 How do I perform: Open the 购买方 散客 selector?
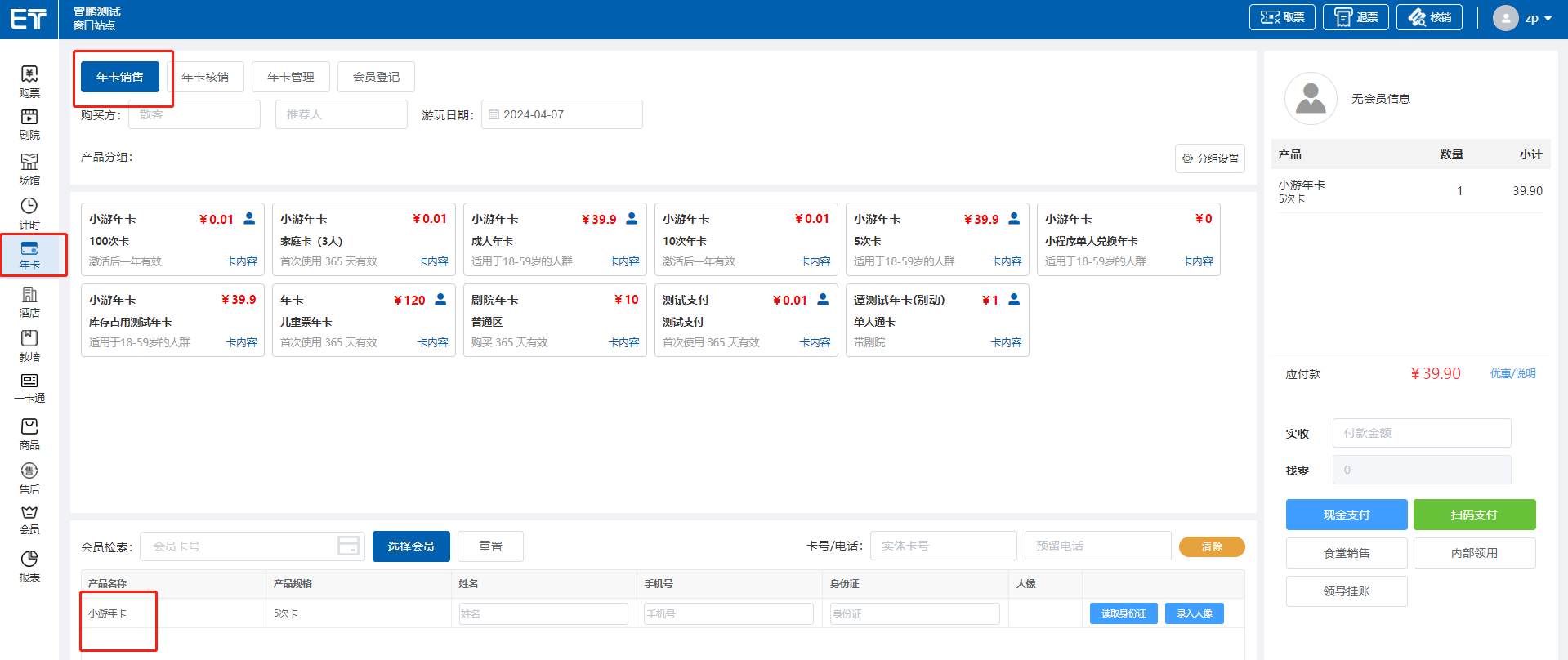(194, 114)
